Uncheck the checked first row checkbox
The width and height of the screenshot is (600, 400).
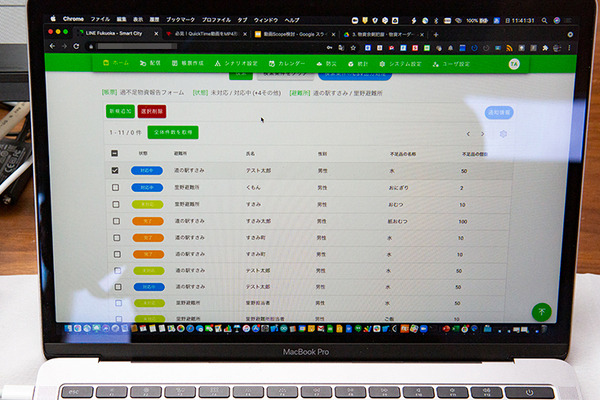click(114, 171)
